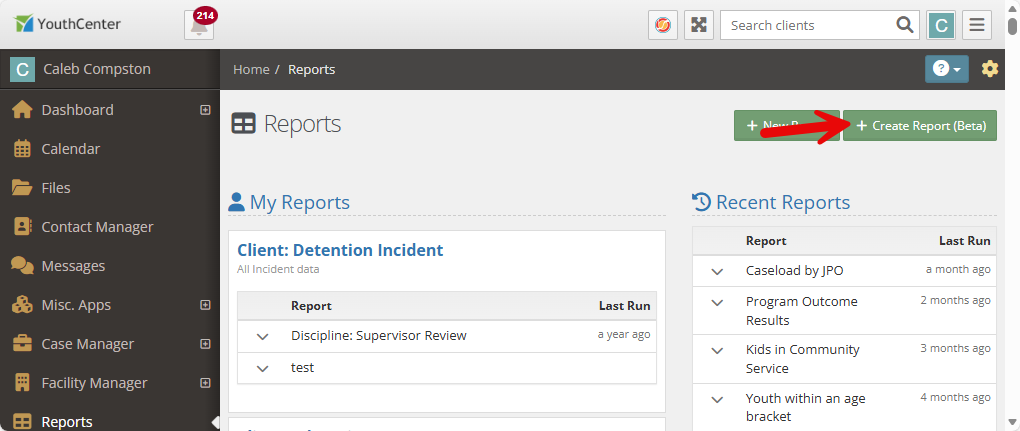
Task: Click the fullscreen expand icon in header
Action: 698,25
